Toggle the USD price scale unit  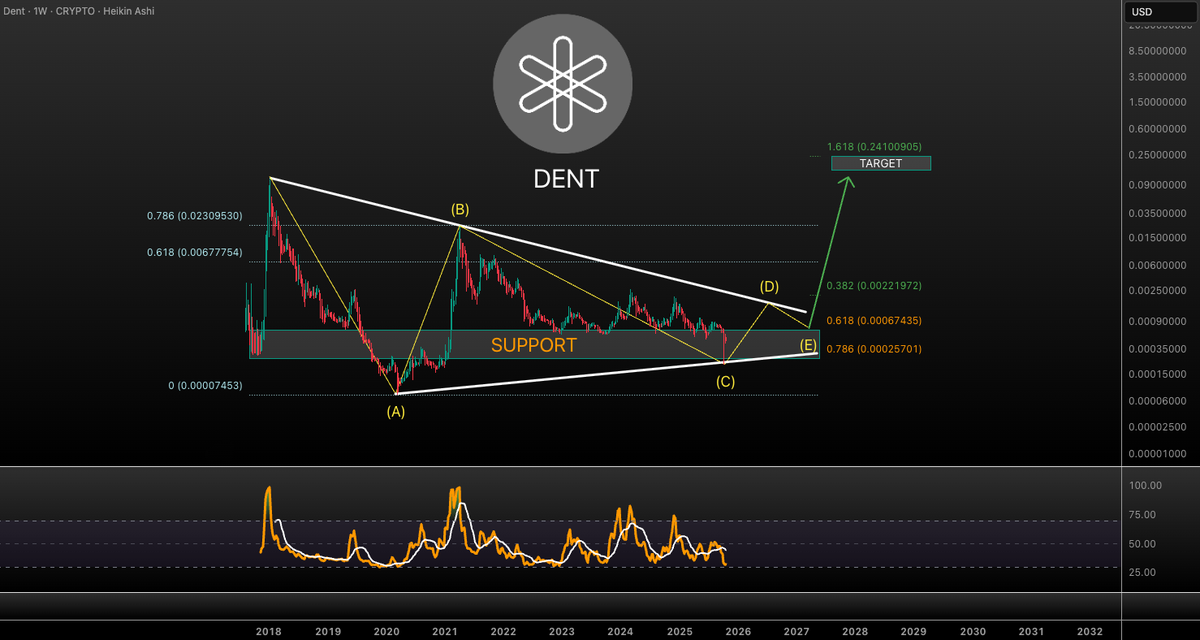click(1140, 11)
